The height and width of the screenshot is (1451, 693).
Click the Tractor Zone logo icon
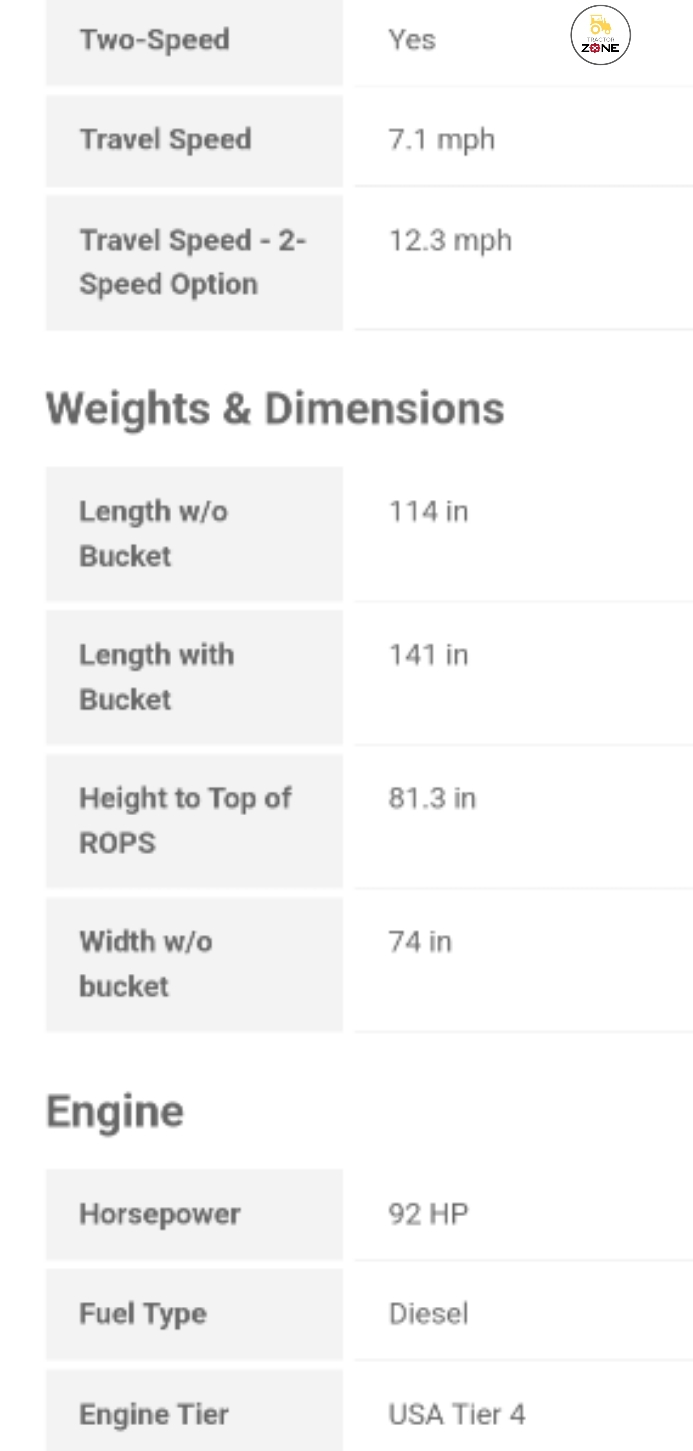(x=600, y=36)
